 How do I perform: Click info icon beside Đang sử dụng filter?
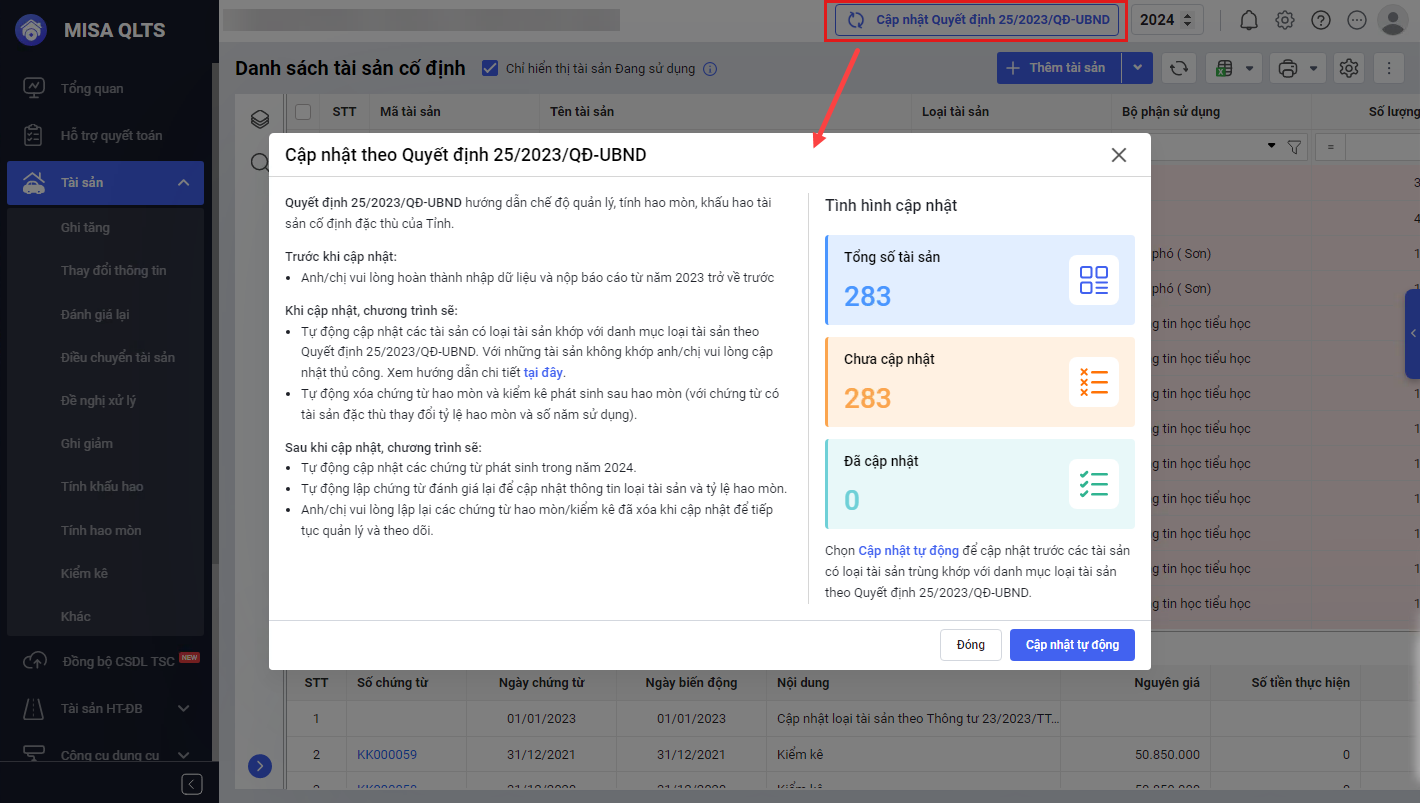point(710,69)
